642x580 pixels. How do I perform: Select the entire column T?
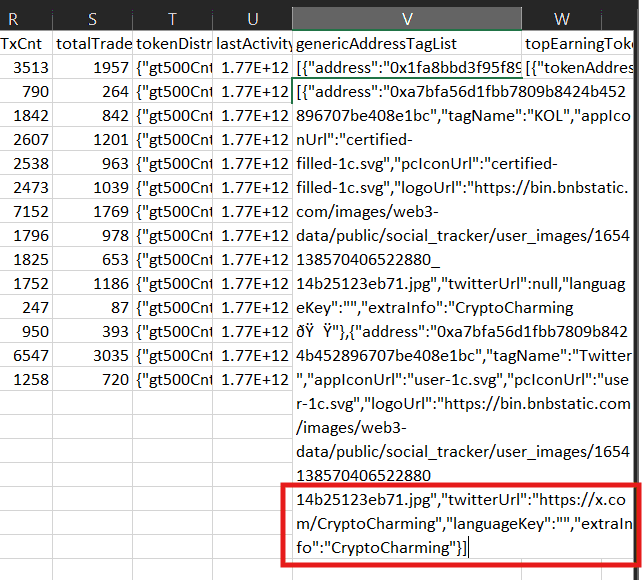point(172,18)
